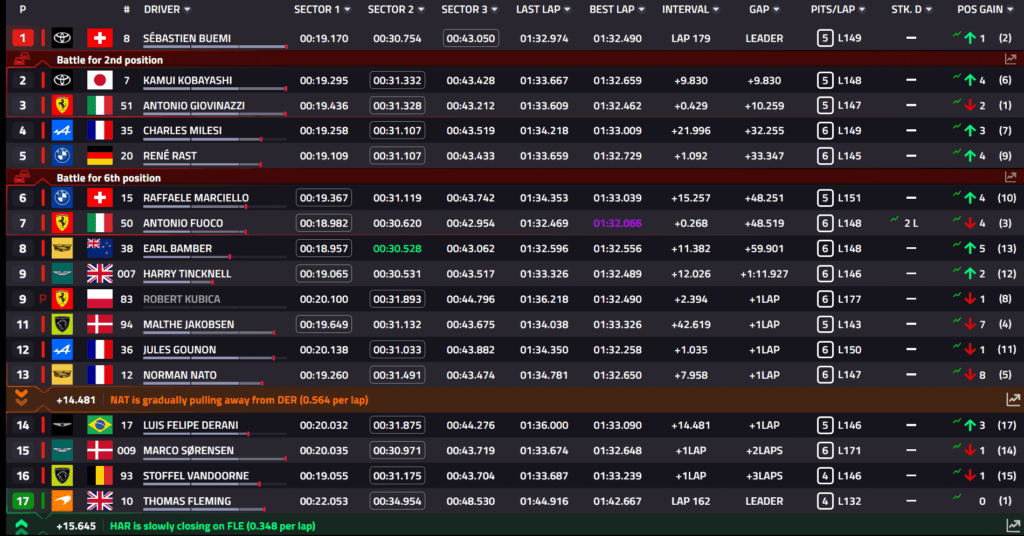1024x536 pixels.
Task: Select driver name STOFFEL VANDOORNE
Action: coord(195,476)
